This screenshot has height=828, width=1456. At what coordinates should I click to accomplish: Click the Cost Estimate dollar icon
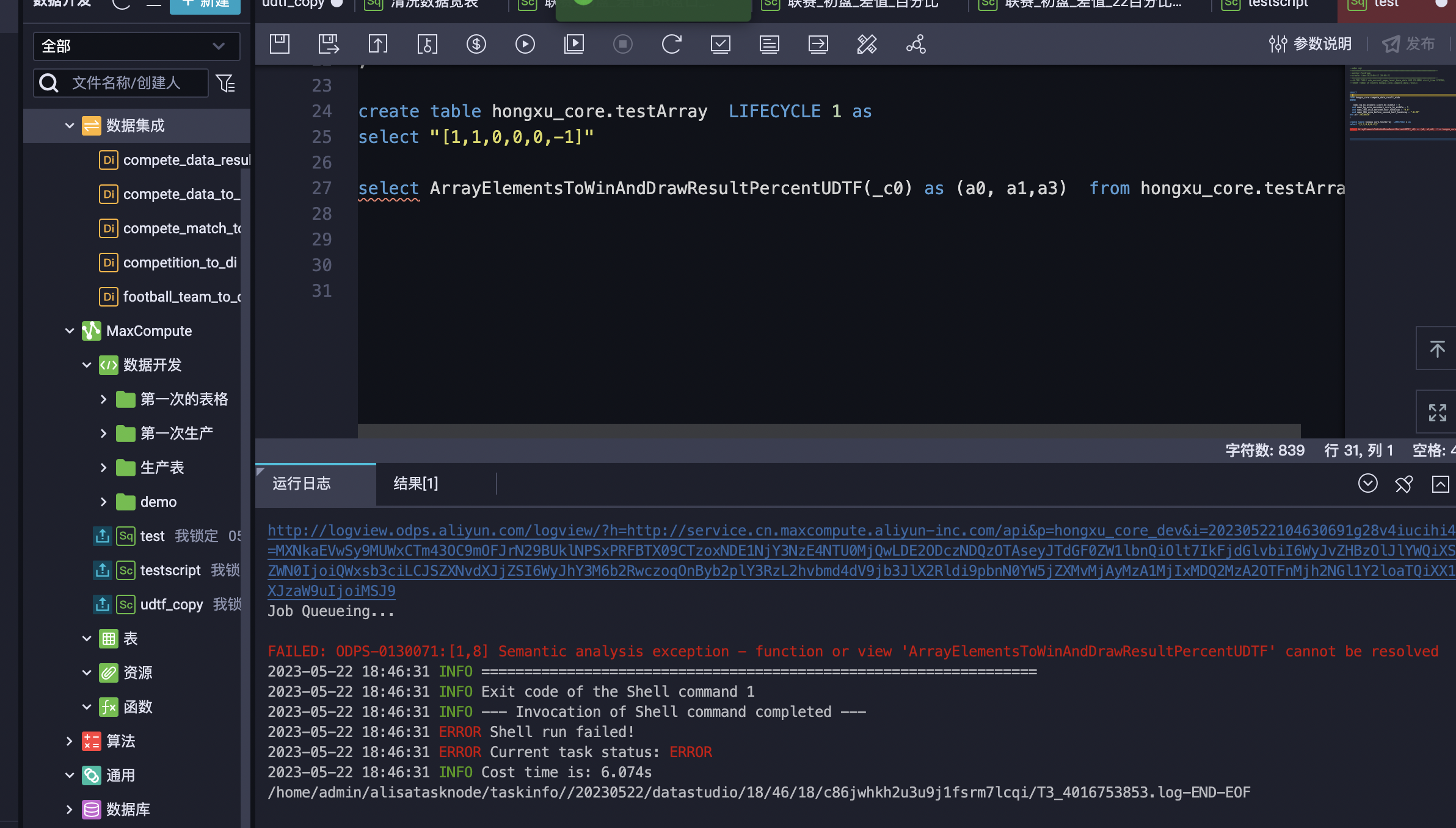(x=476, y=44)
